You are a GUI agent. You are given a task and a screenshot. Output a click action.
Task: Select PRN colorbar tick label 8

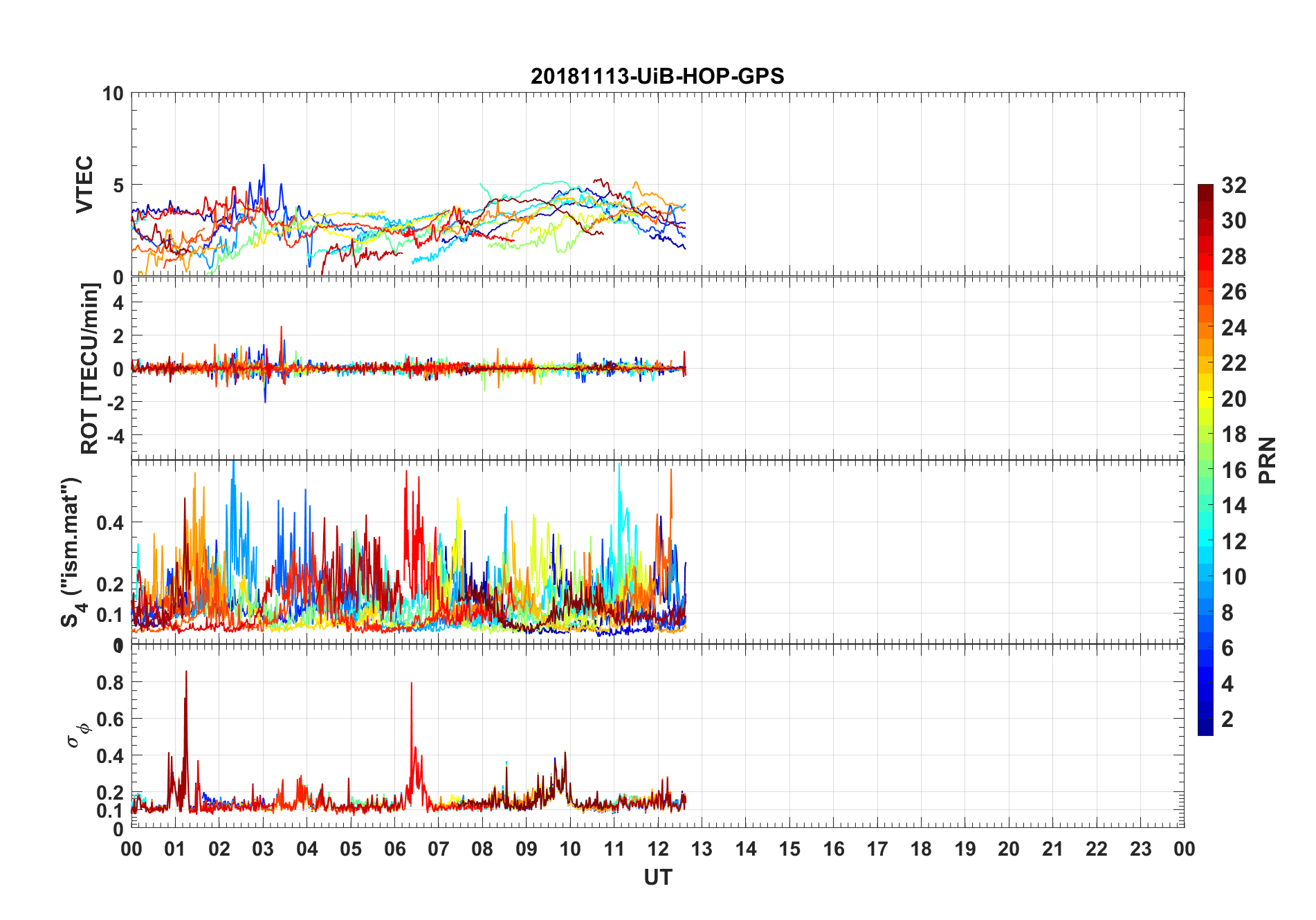(x=1227, y=612)
